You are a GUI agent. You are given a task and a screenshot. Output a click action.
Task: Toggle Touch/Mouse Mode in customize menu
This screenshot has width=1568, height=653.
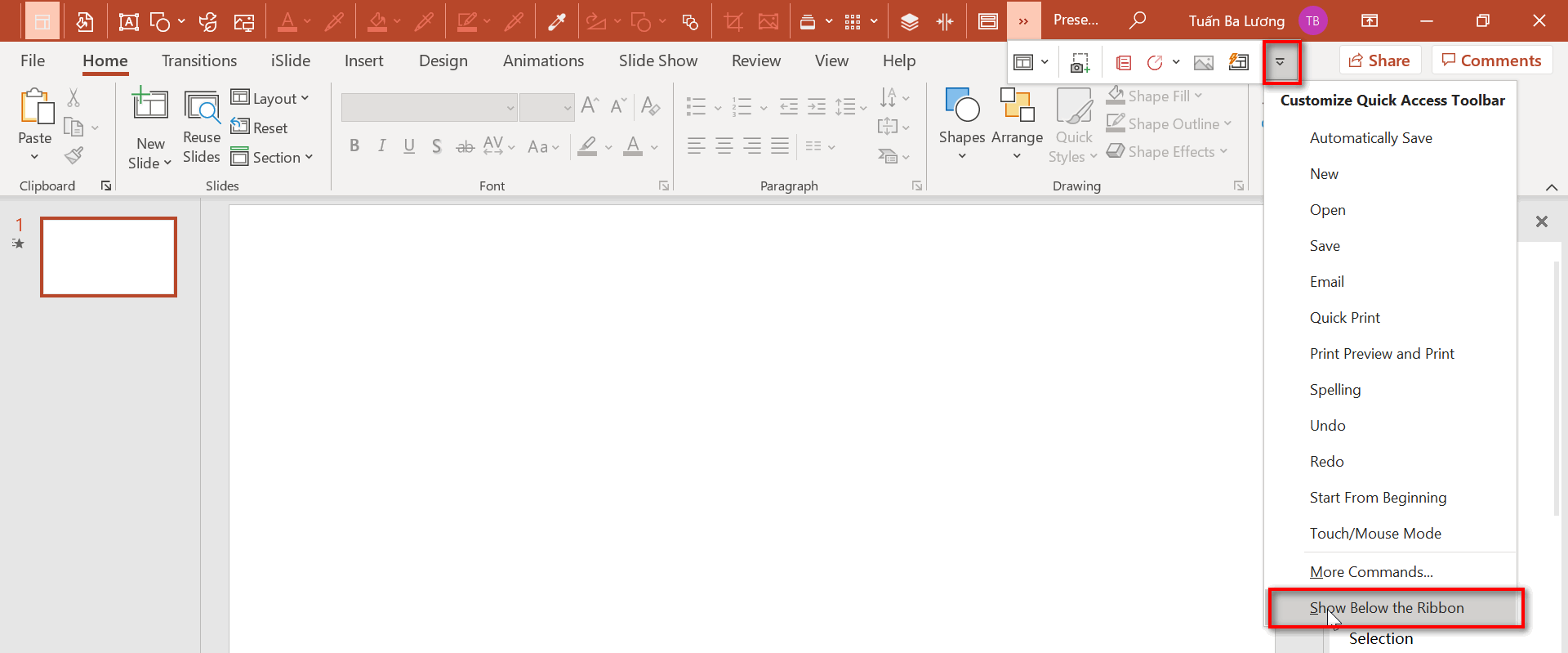tap(1390, 534)
